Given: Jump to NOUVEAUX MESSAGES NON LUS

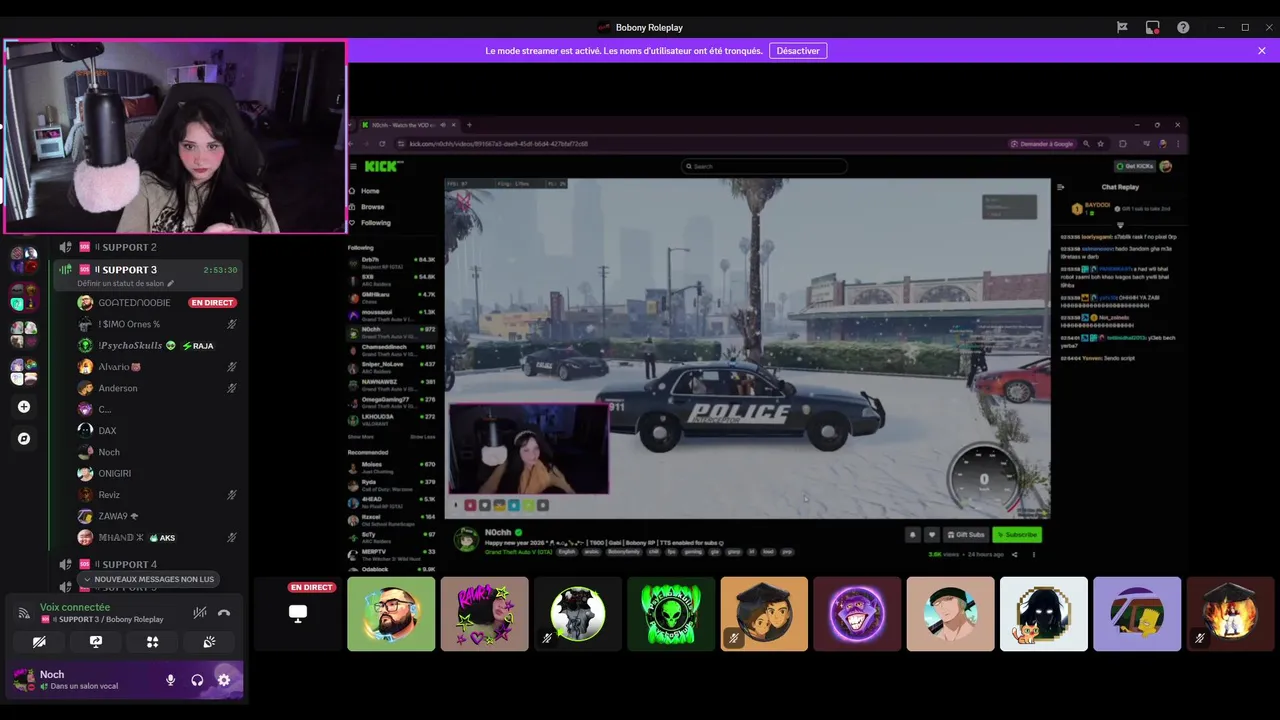Looking at the screenshot, I should (149, 579).
